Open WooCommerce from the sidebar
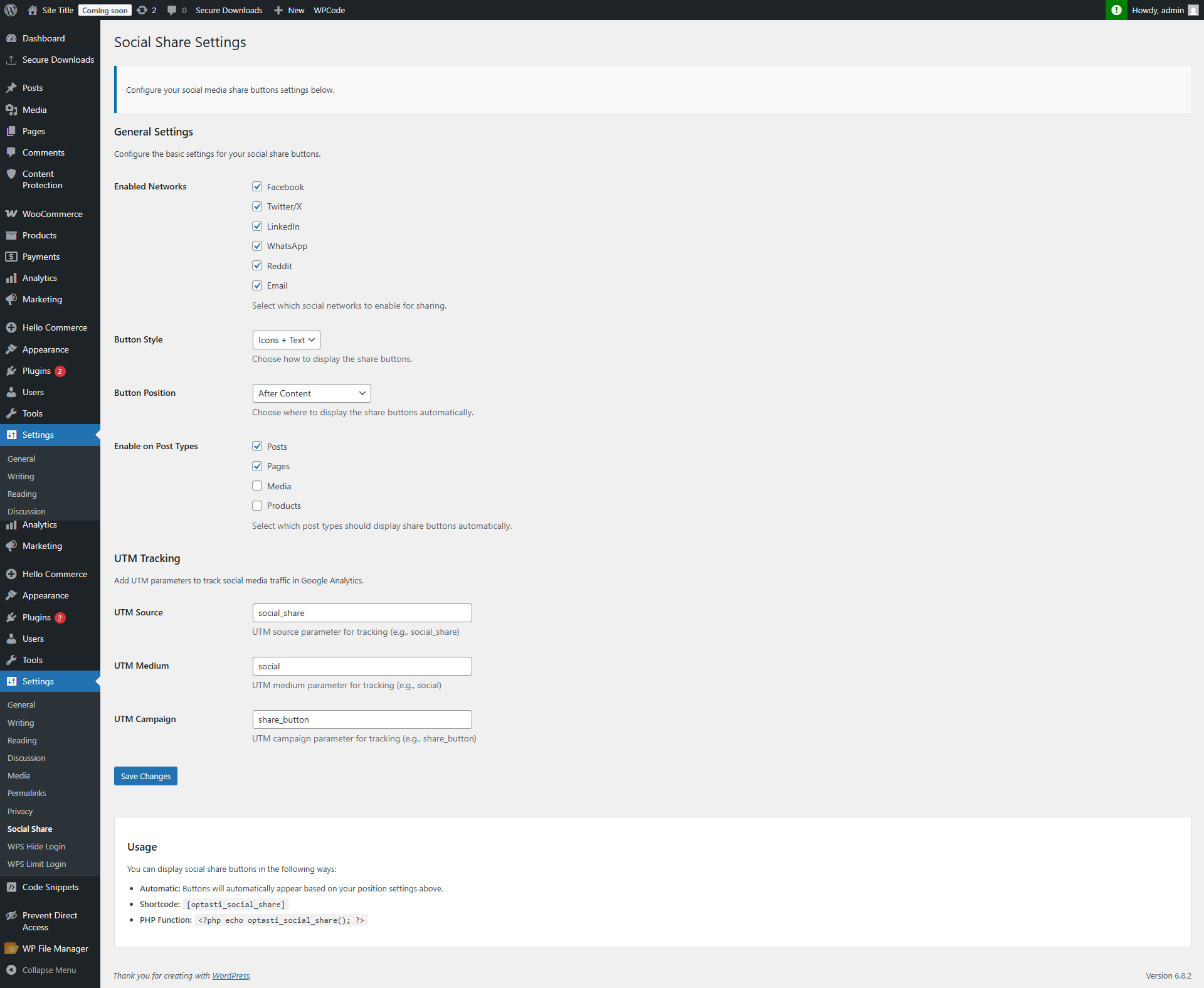 coord(52,214)
